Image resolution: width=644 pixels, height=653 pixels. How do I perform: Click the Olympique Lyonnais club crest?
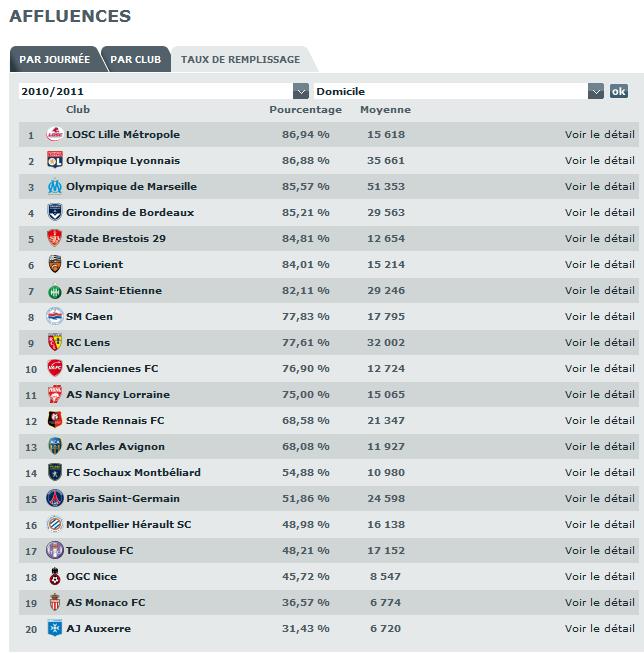[x=55, y=161]
